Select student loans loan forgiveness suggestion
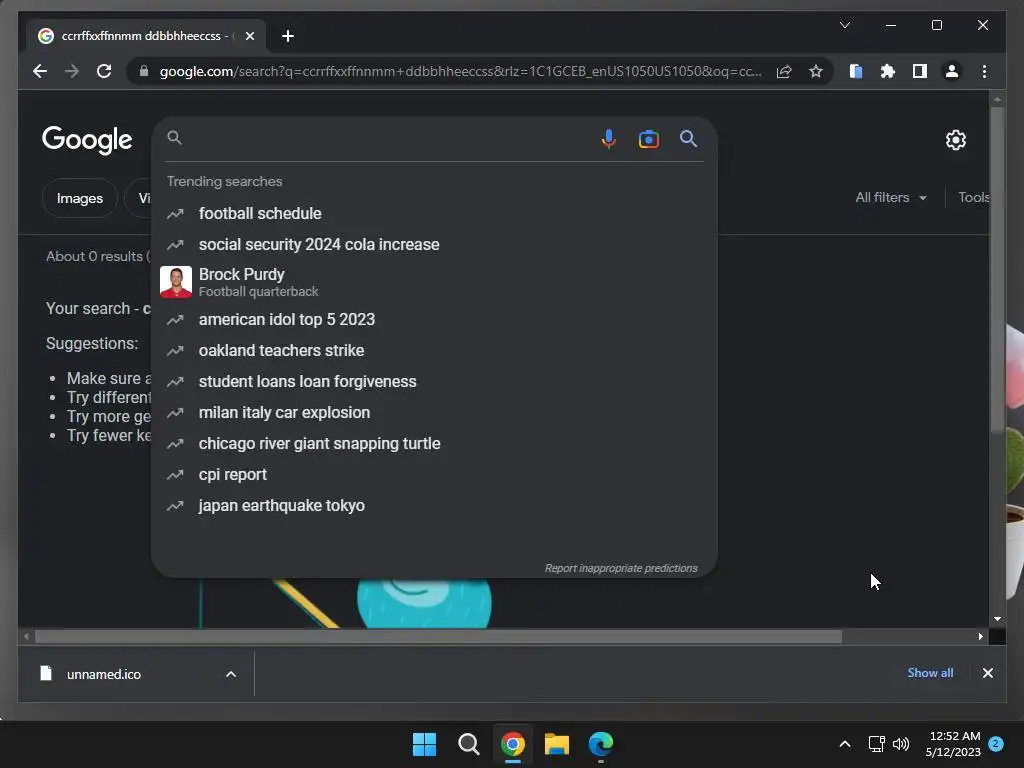This screenshot has width=1024, height=768. pos(434,381)
